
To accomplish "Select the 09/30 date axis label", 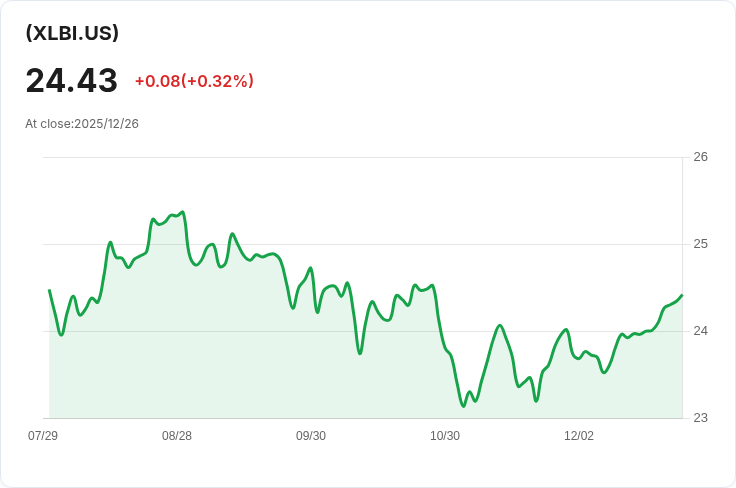I will point(311,436).
